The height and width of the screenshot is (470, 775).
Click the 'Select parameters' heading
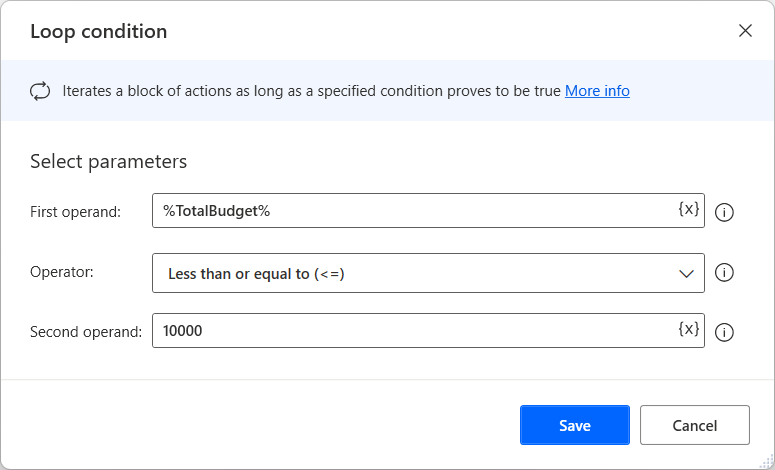pyautogui.click(x=109, y=161)
